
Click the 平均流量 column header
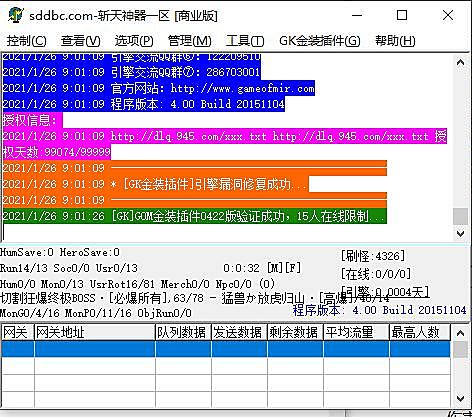(x=356, y=332)
